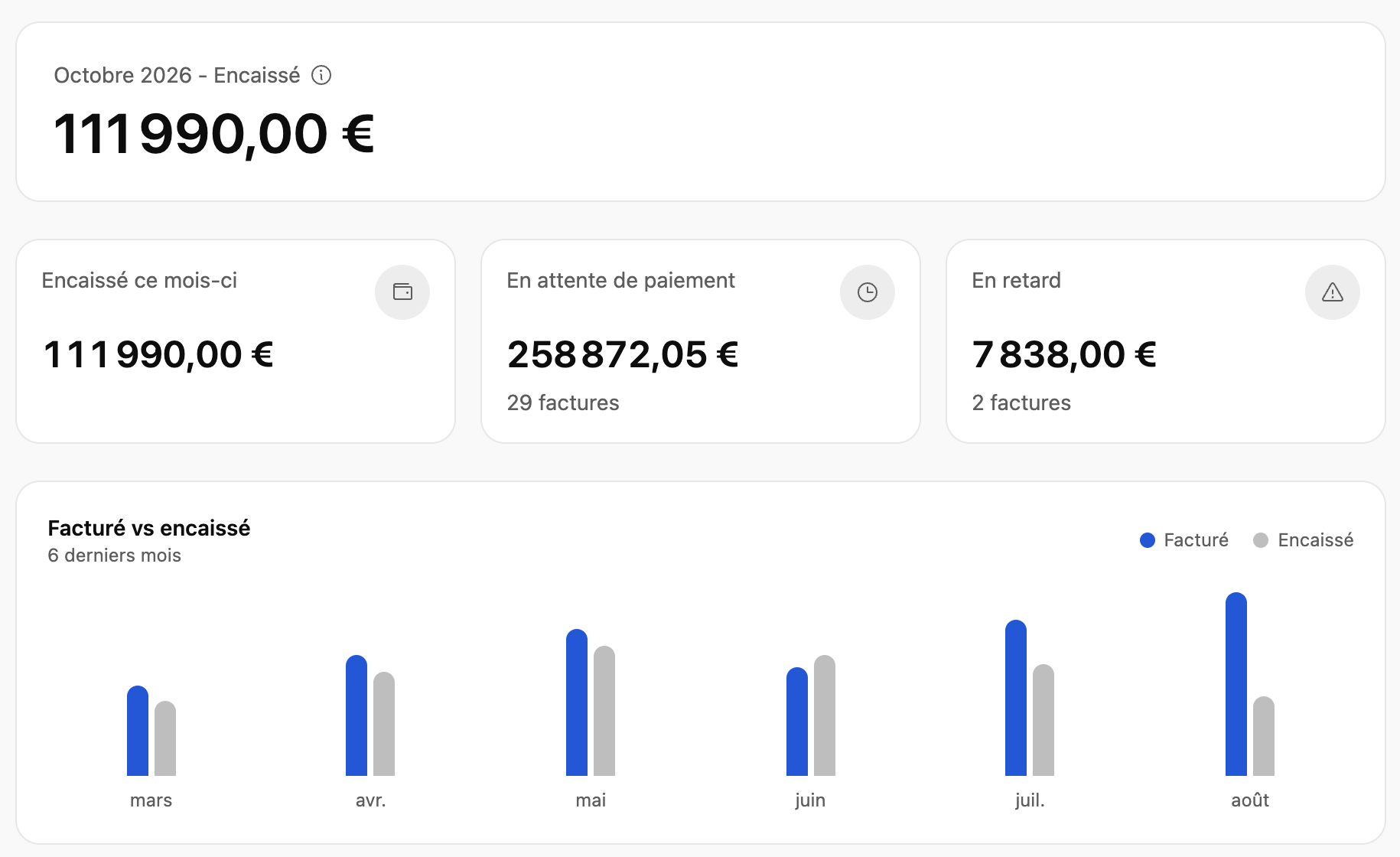Open the En attente de paiement card
Image resolution: width=1400 pixels, height=857 pixels.
pos(701,341)
